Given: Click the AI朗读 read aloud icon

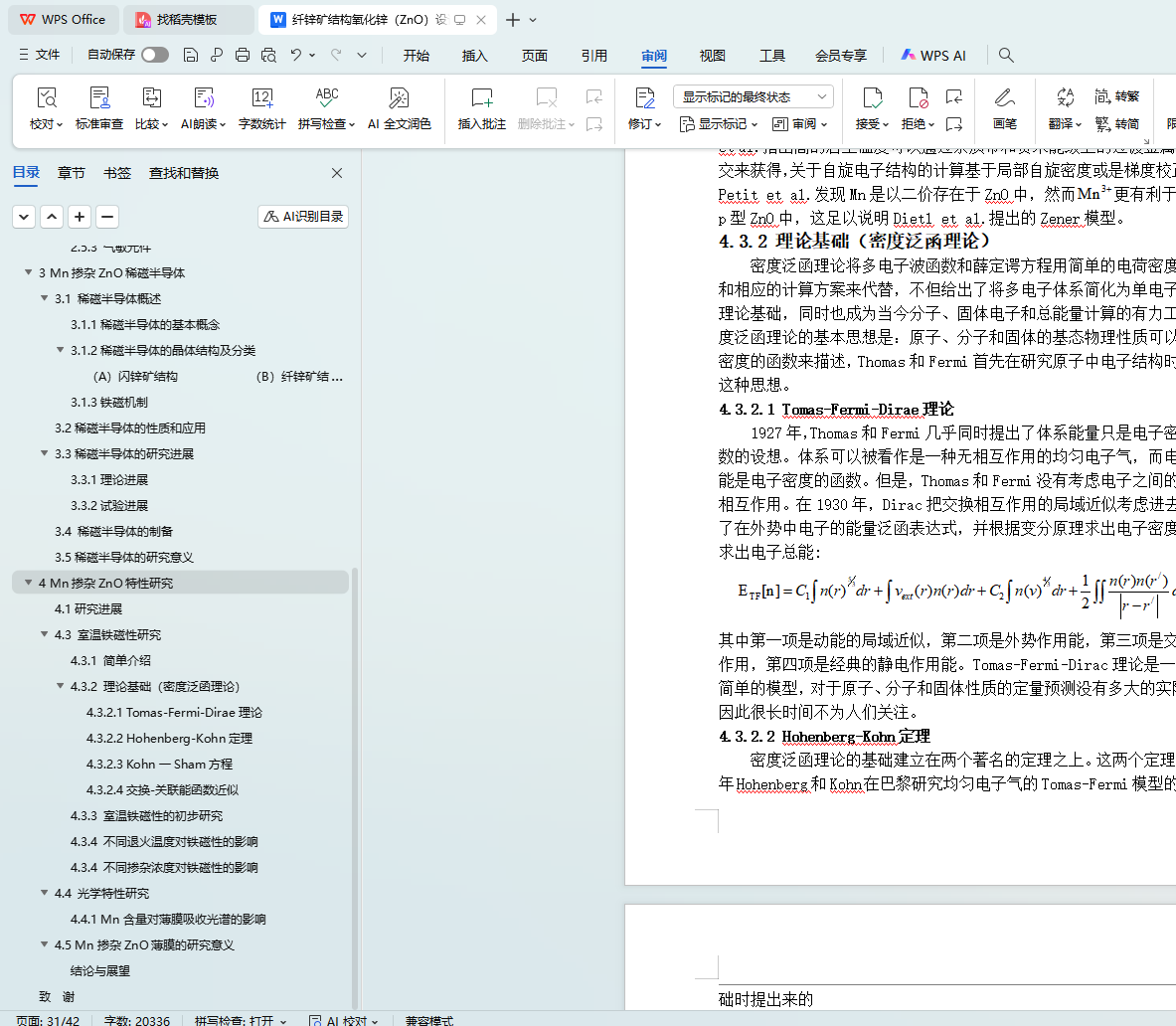Looking at the screenshot, I should click(203, 98).
